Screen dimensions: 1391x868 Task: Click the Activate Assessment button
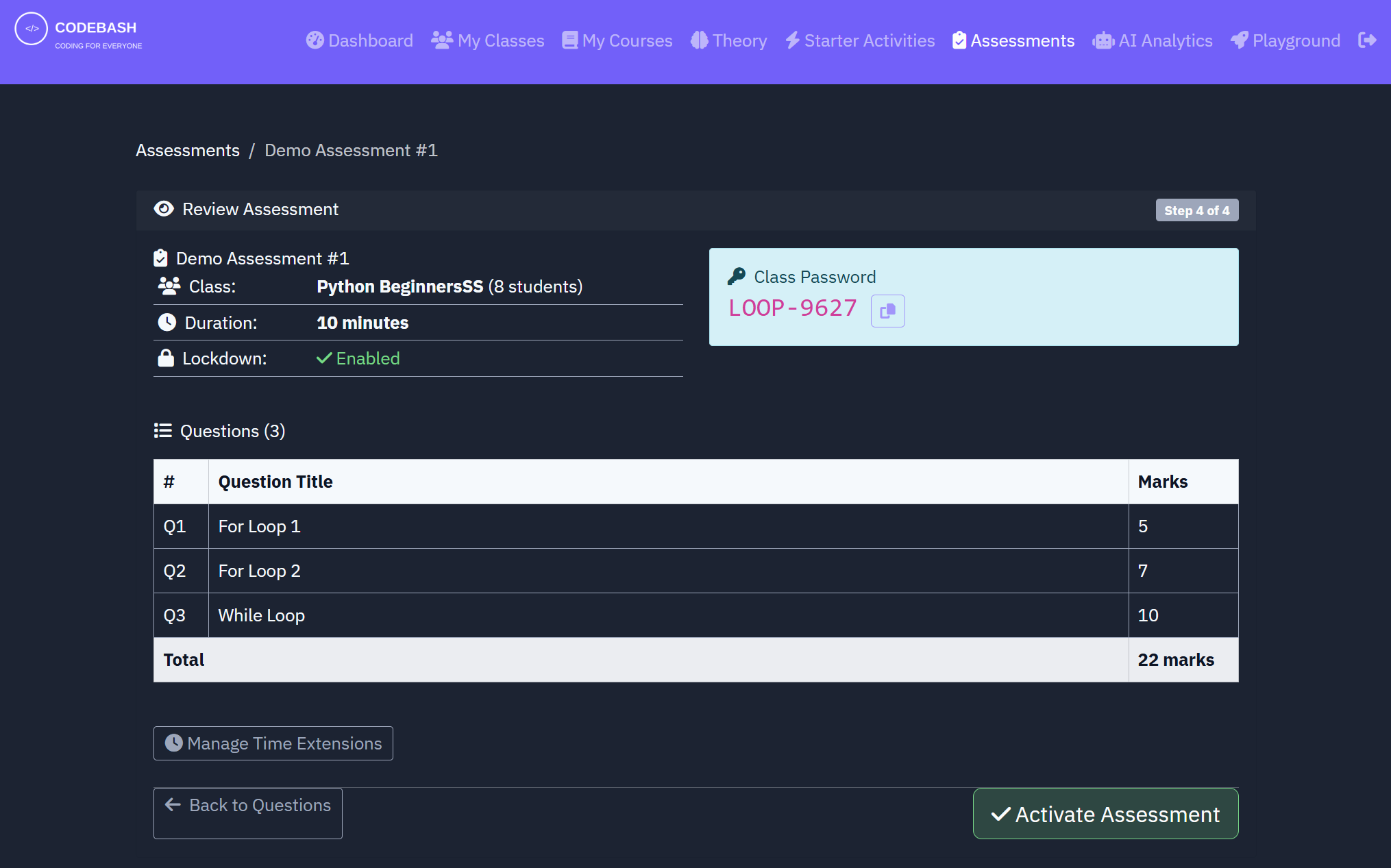pyautogui.click(x=1105, y=814)
